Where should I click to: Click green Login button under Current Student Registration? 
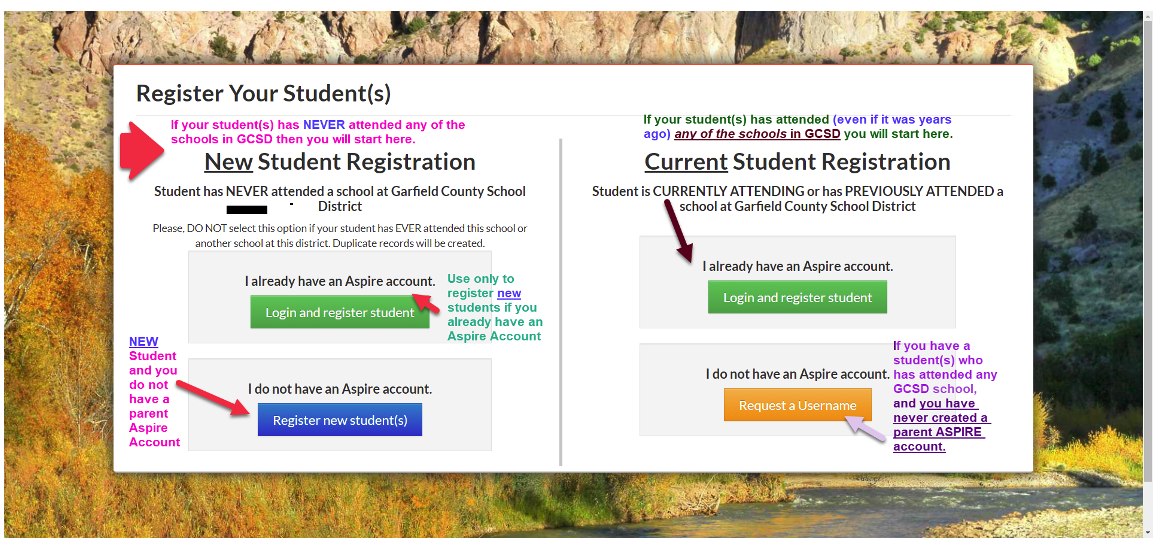tap(797, 298)
